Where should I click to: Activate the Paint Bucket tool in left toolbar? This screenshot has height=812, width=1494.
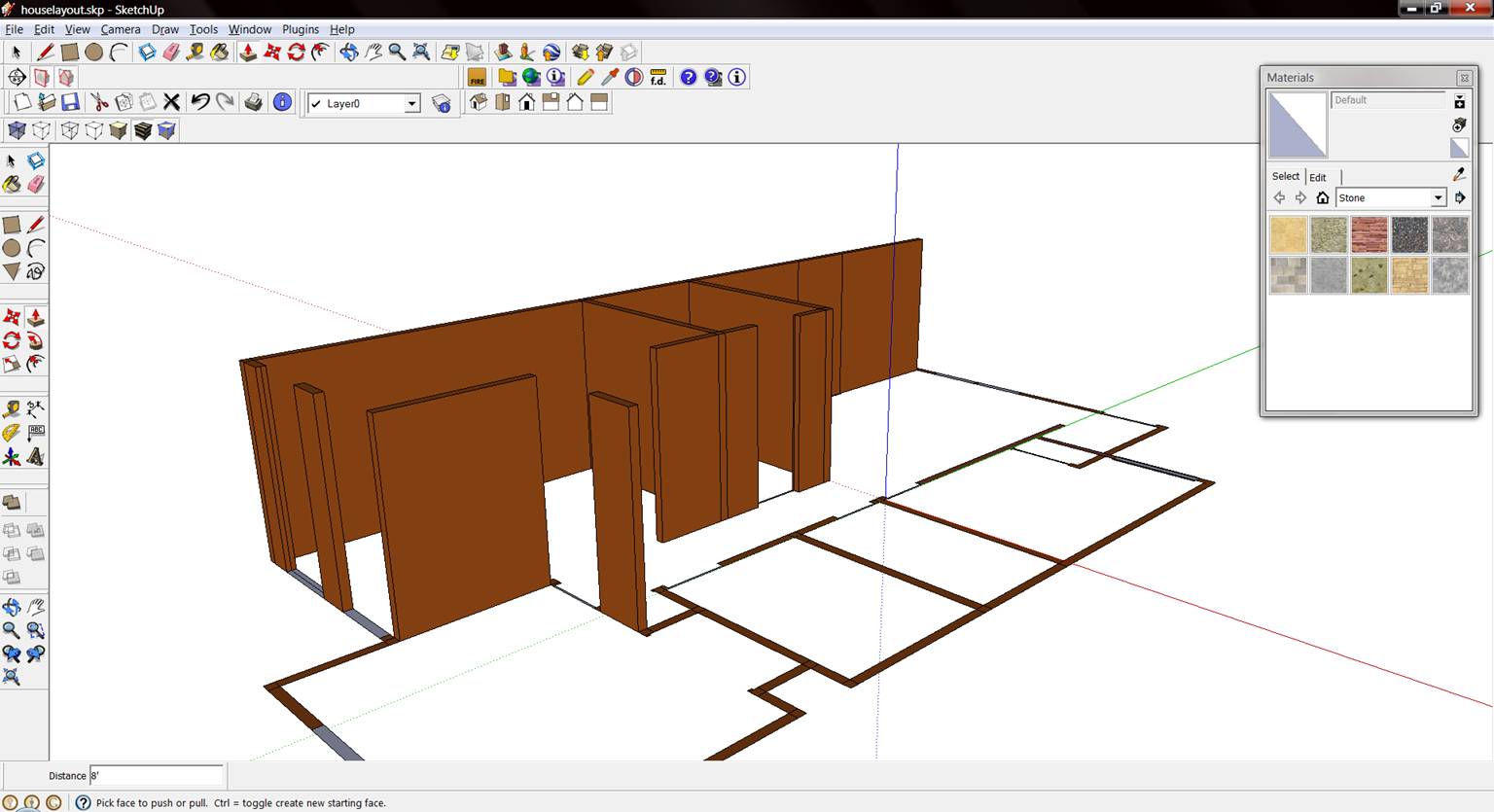click(12, 184)
